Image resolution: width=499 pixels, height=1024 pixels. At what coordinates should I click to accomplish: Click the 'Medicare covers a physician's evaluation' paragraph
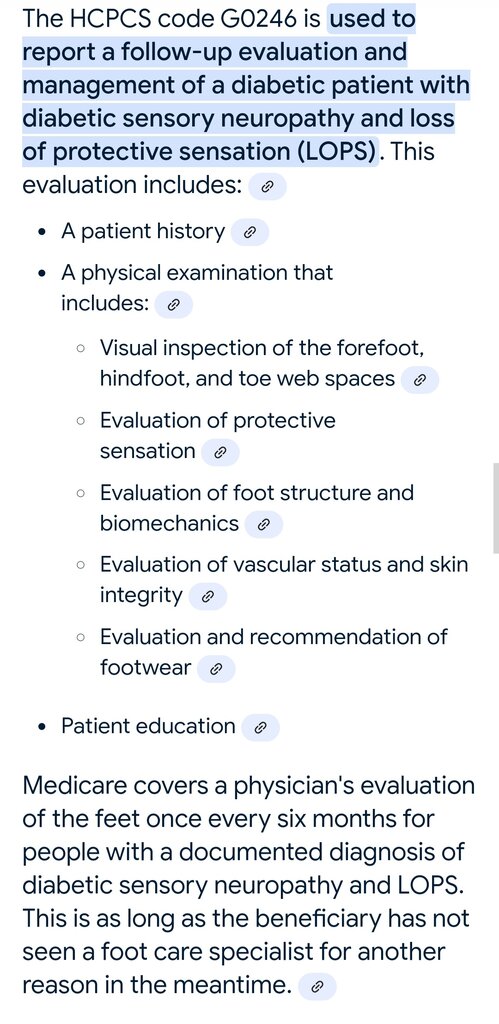coord(248,886)
